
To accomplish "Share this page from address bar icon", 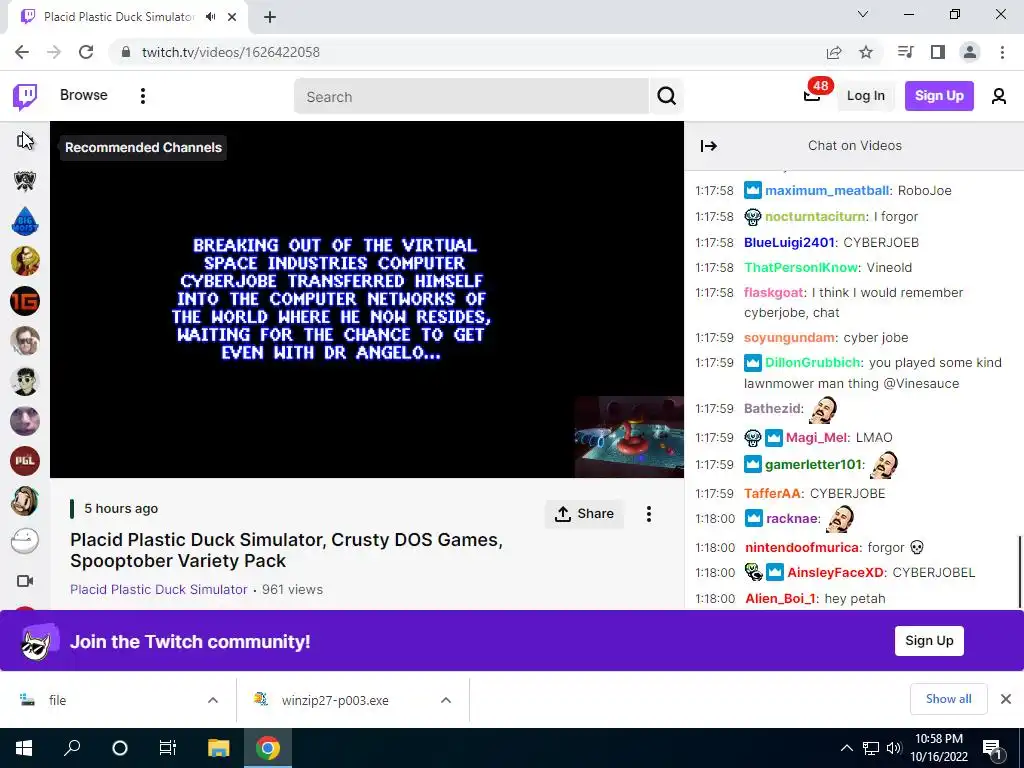I will point(834,52).
